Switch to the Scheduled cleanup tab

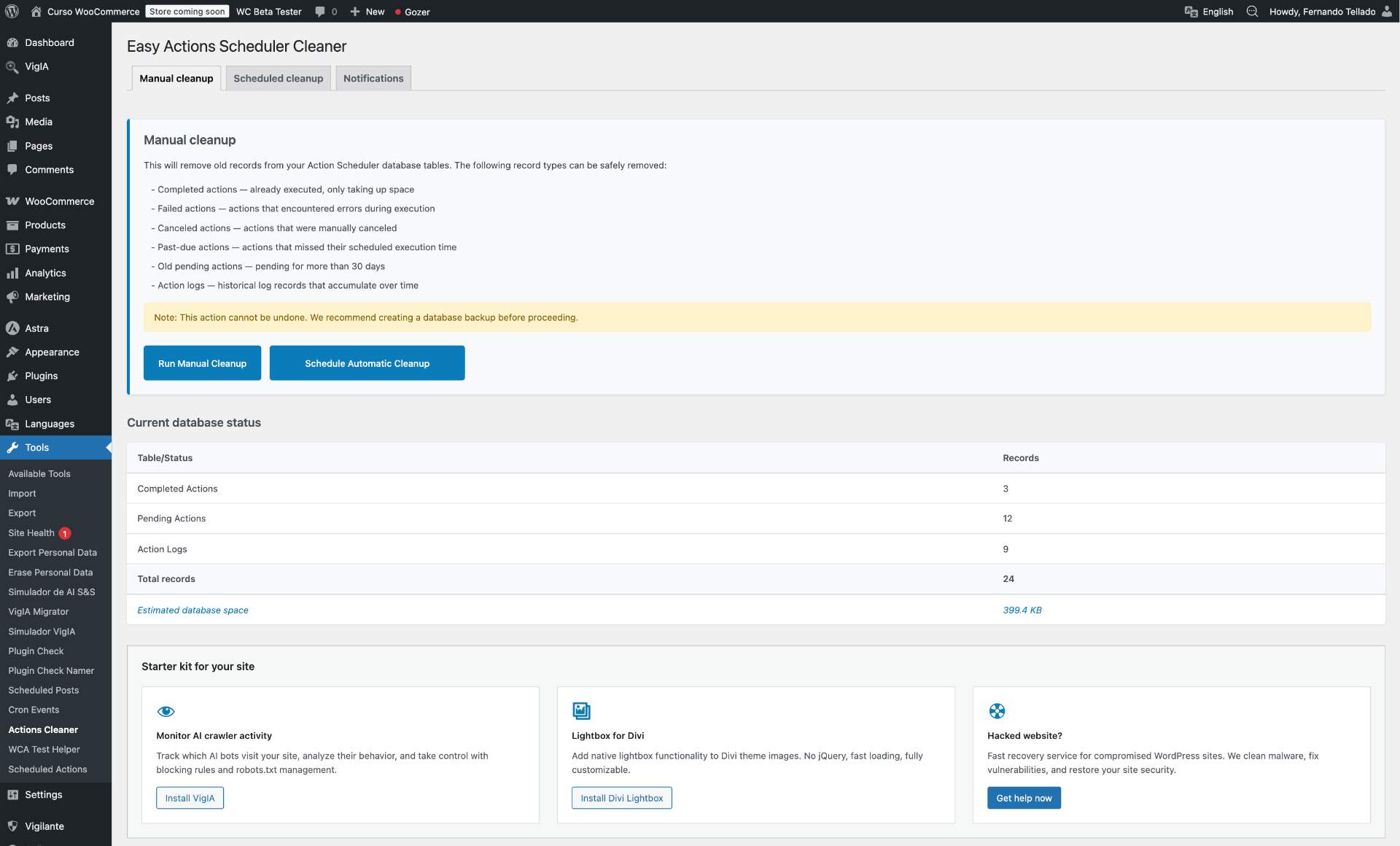tap(278, 78)
